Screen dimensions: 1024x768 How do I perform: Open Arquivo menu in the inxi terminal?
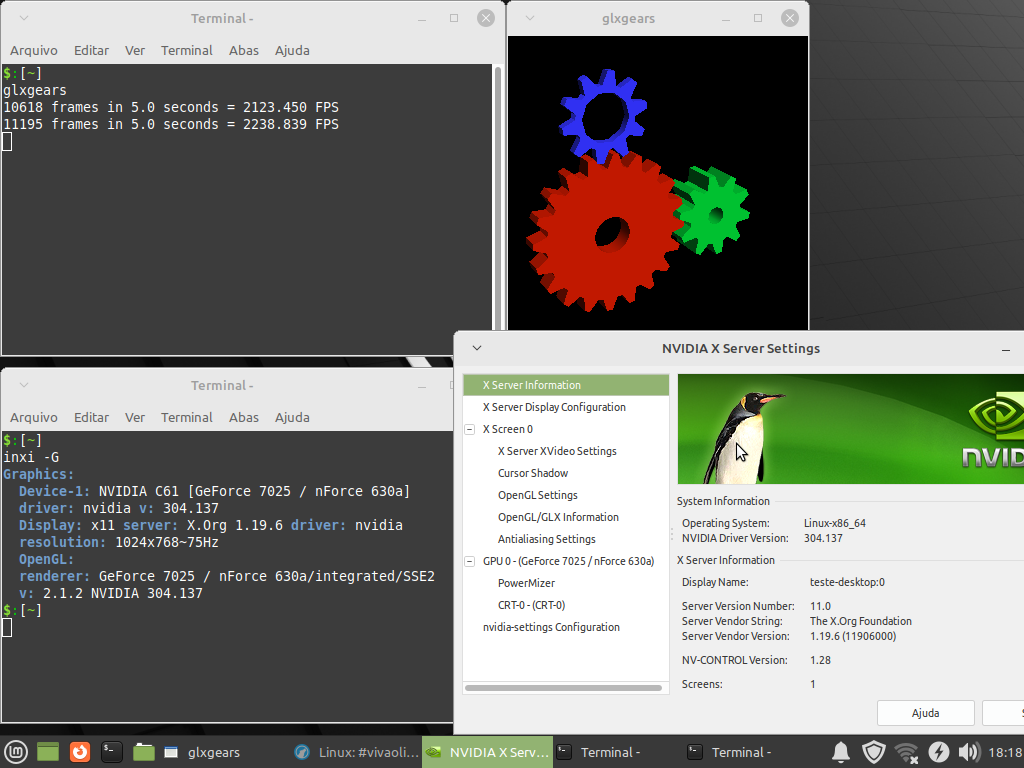tap(34, 417)
